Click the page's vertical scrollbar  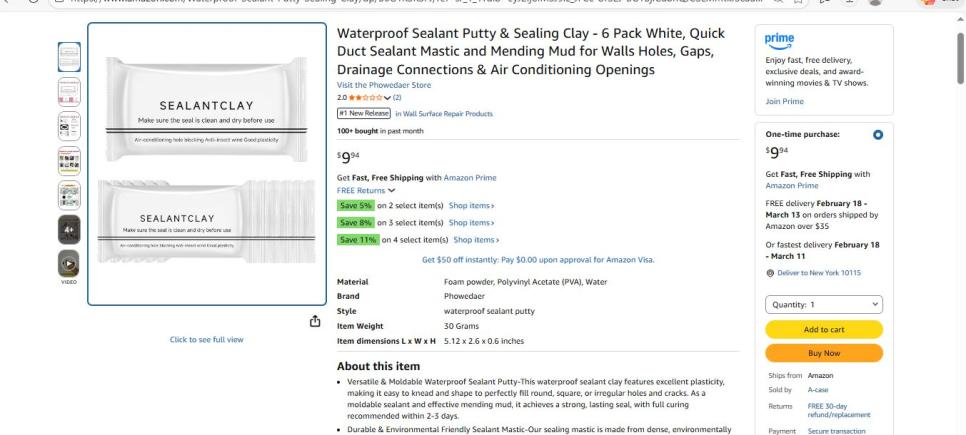(959, 200)
